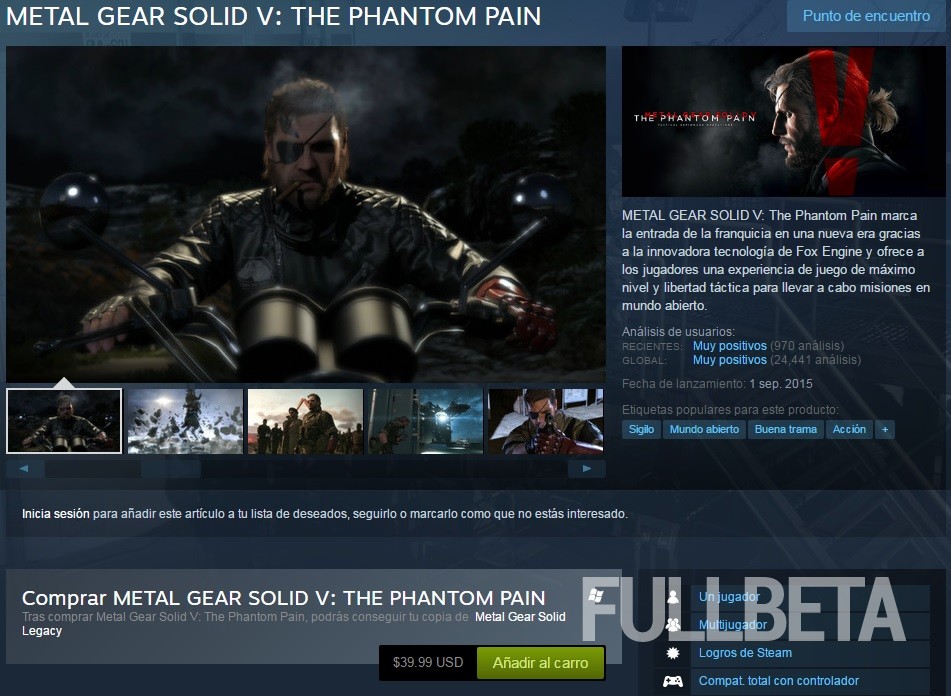
Task: Add the game to cart with Añadir al carro
Action: (540, 663)
